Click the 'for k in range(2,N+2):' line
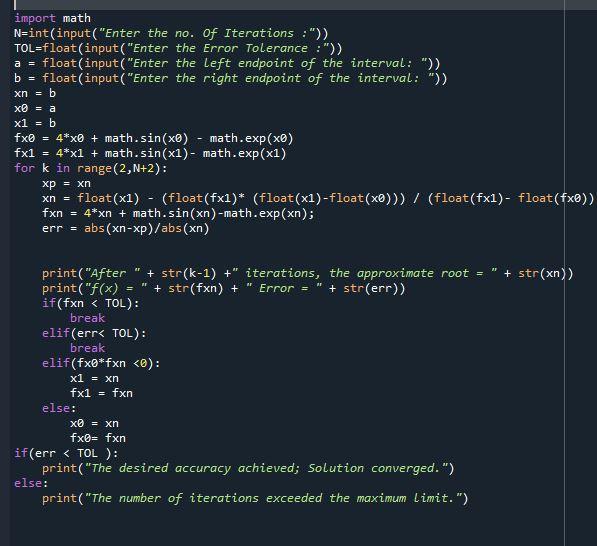 pyautogui.click(x=91, y=168)
